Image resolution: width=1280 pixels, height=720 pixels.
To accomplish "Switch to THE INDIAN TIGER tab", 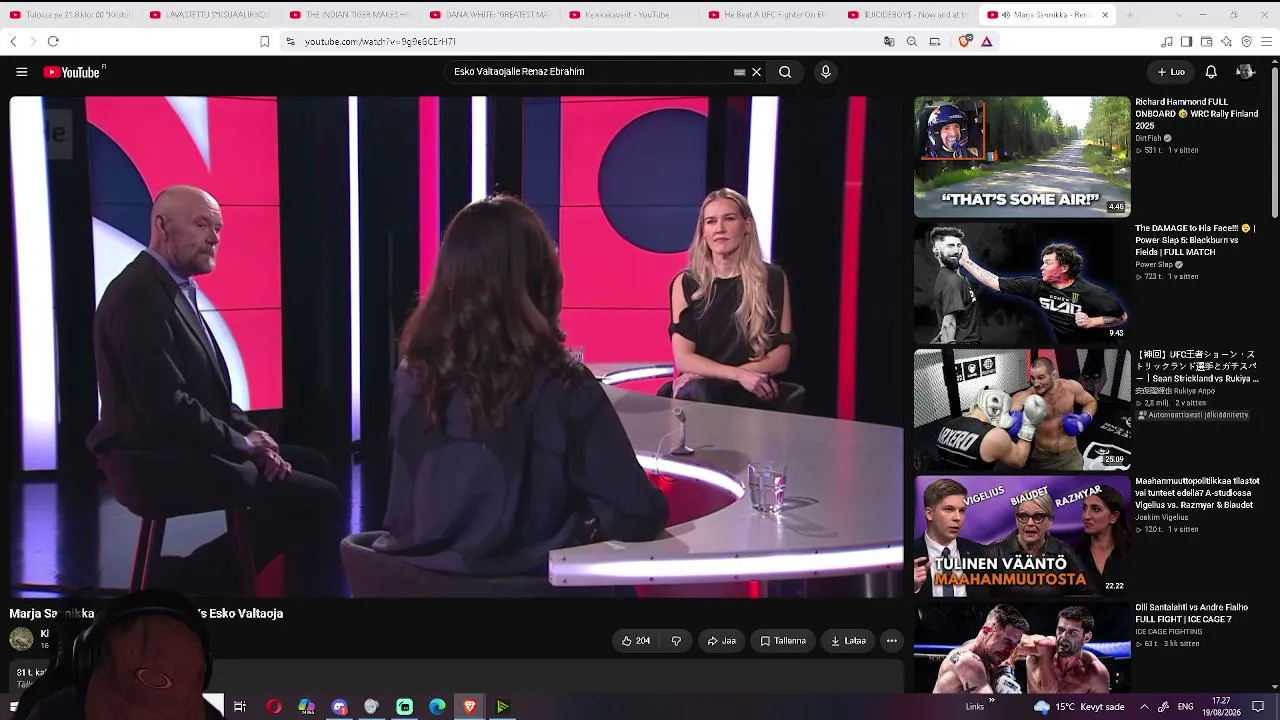I will point(348,15).
